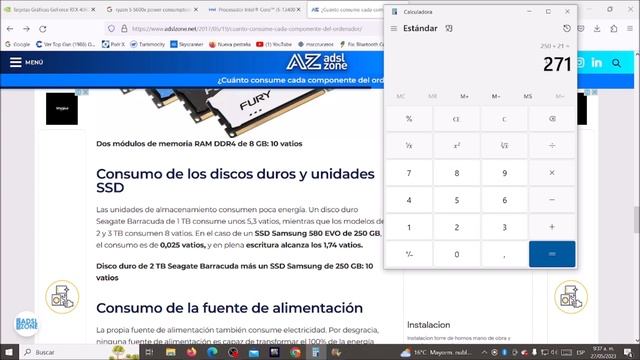The image size is (640, 360).
Task: Open the browser downloads icon
Action: point(597,29)
